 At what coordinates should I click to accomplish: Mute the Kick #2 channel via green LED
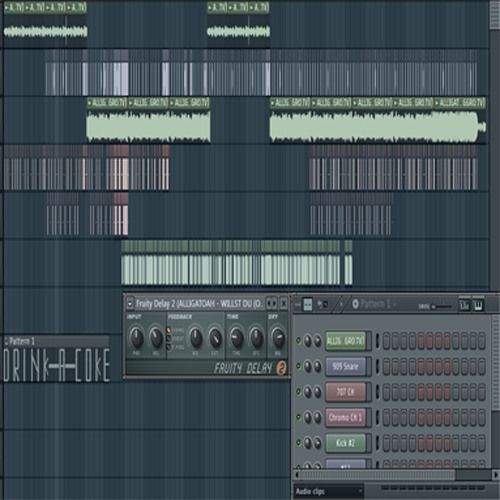(x=299, y=442)
